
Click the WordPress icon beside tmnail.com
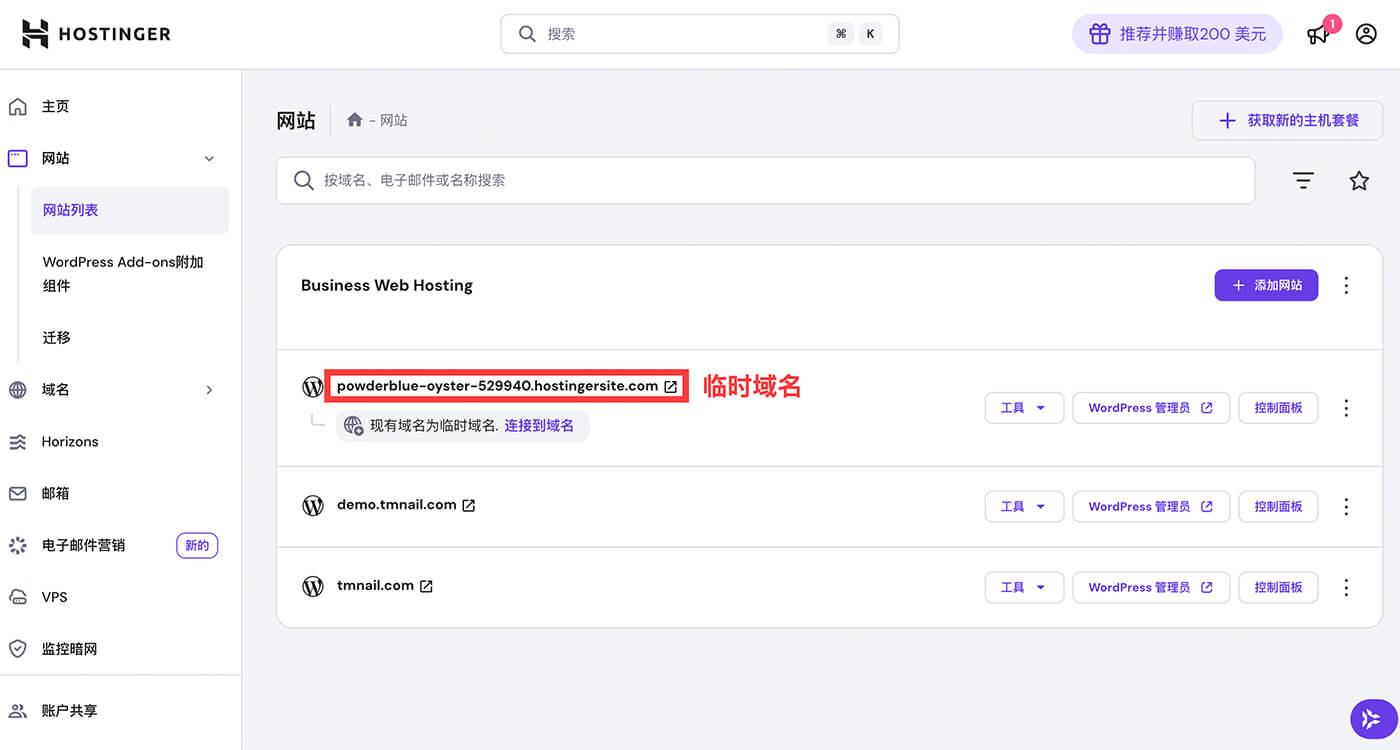pyautogui.click(x=313, y=586)
